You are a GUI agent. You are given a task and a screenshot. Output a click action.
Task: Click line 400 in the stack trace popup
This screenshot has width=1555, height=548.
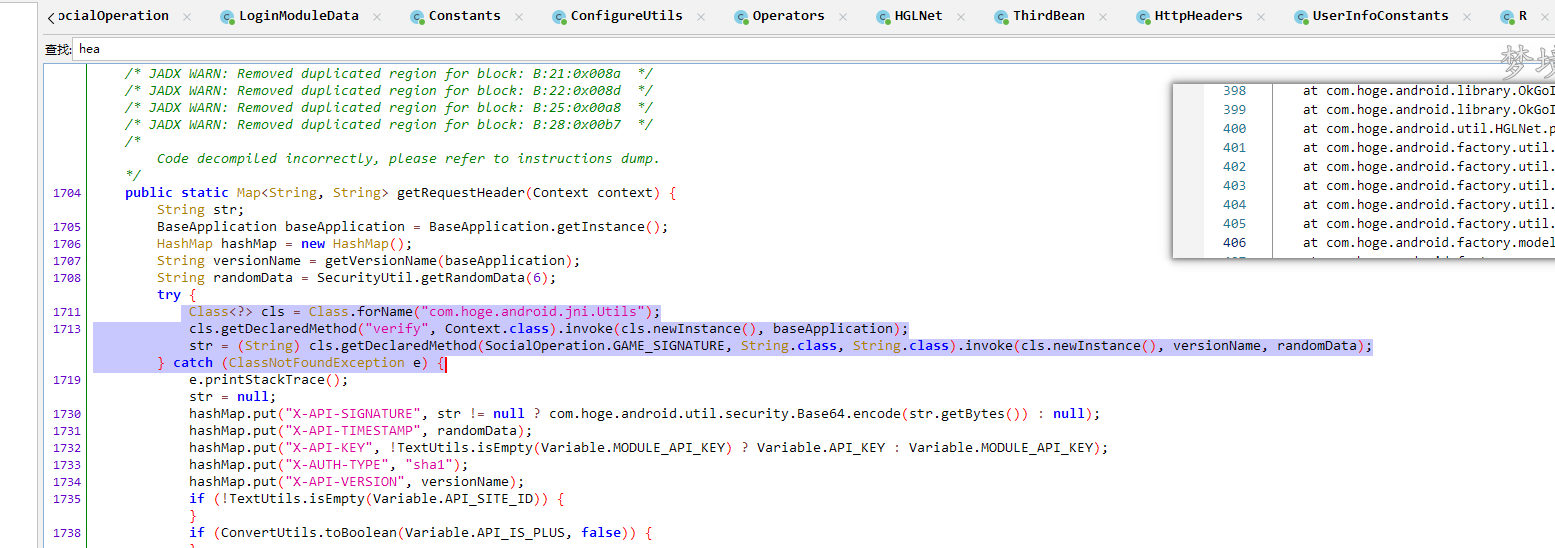pyautogui.click(x=1234, y=129)
